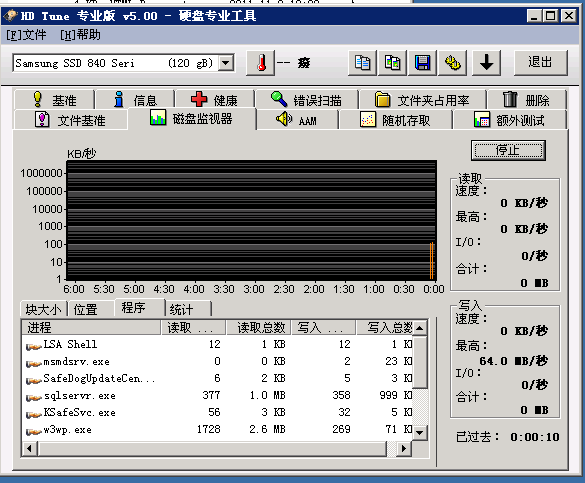Image resolution: width=585 pixels, height=483 pixels.
Task: Switch to the AAM tab
Action: 297,120
